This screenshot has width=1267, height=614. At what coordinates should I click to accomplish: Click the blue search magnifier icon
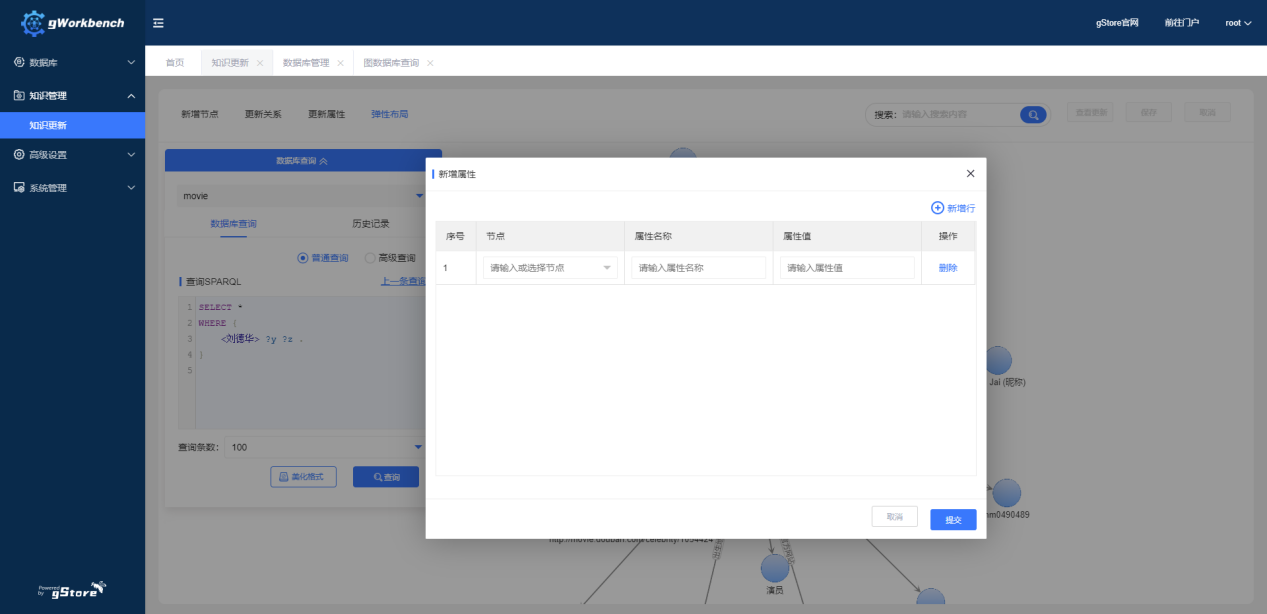(x=1032, y=114)
